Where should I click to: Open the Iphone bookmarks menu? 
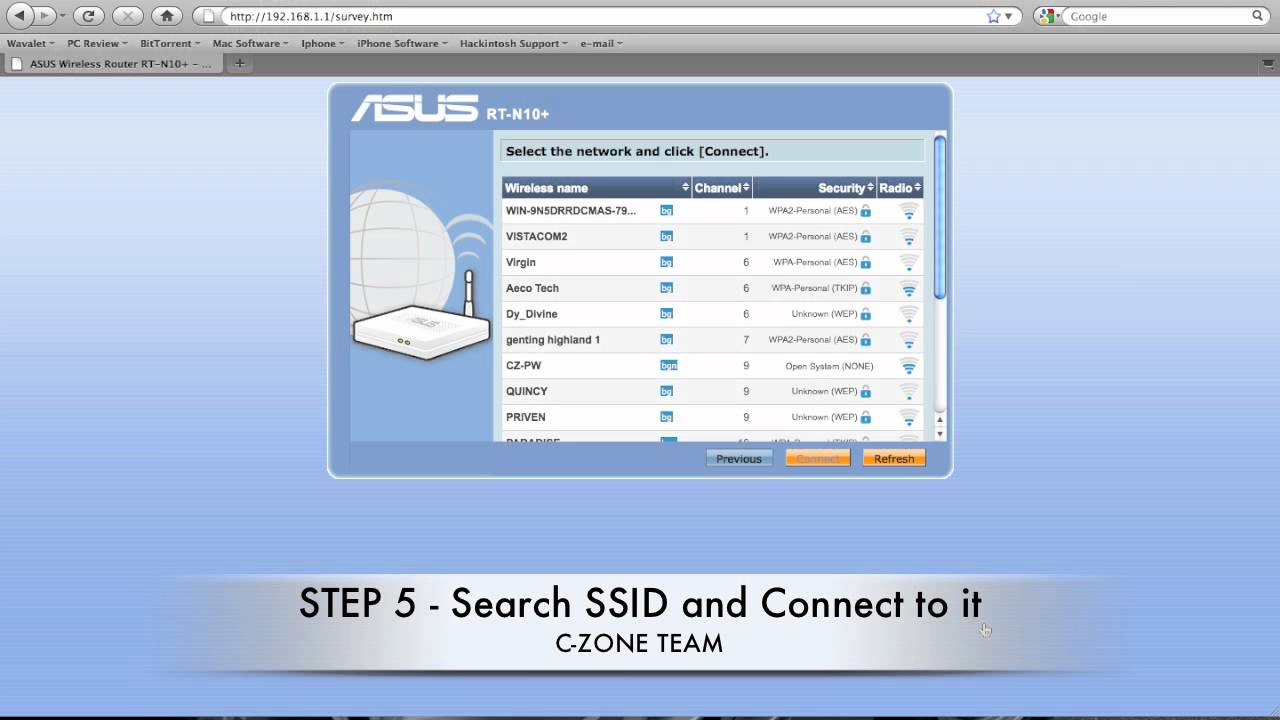323,43
